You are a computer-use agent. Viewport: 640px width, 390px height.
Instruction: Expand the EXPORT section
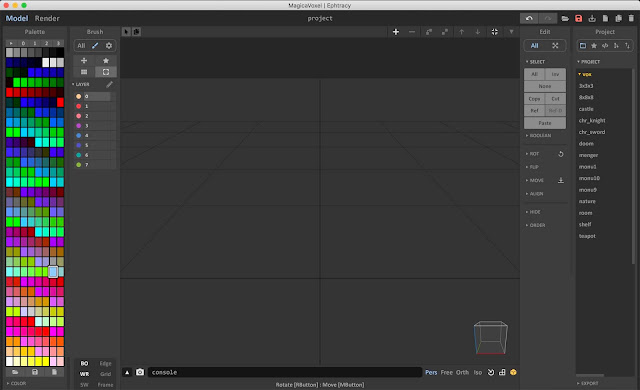pyautogui.click(x=588, y=383)
